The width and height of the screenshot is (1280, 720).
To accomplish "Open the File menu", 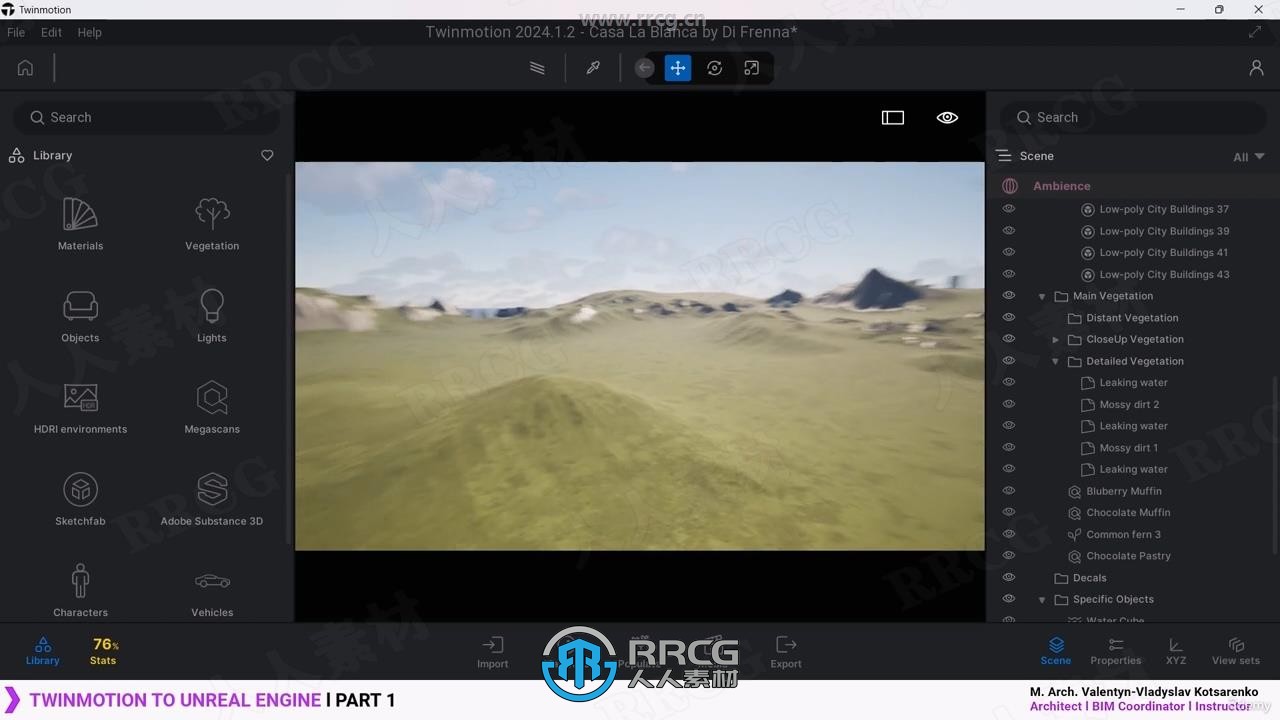I will coord(16,32).
